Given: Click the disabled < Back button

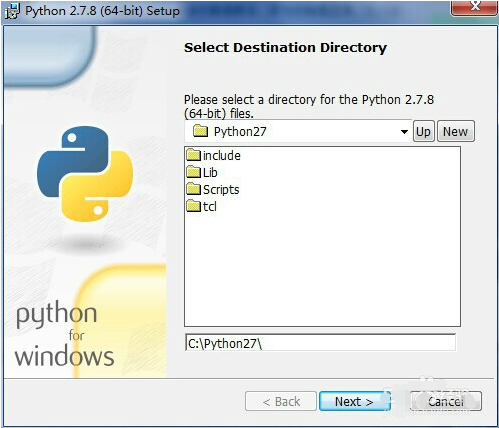Looking at the screenshot, I should [281, 401].
